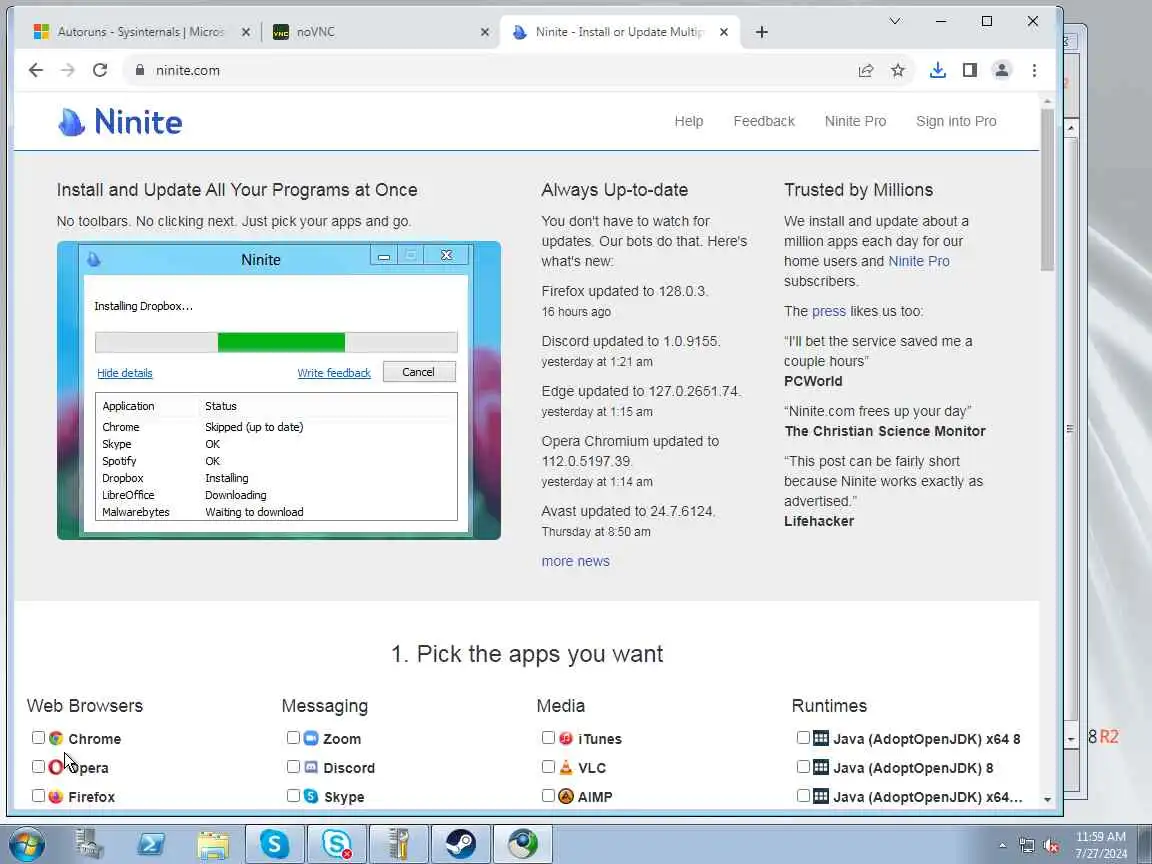Screen dimensions: 1152x864
Task: Open the Windows Start button
Action: 26,844
